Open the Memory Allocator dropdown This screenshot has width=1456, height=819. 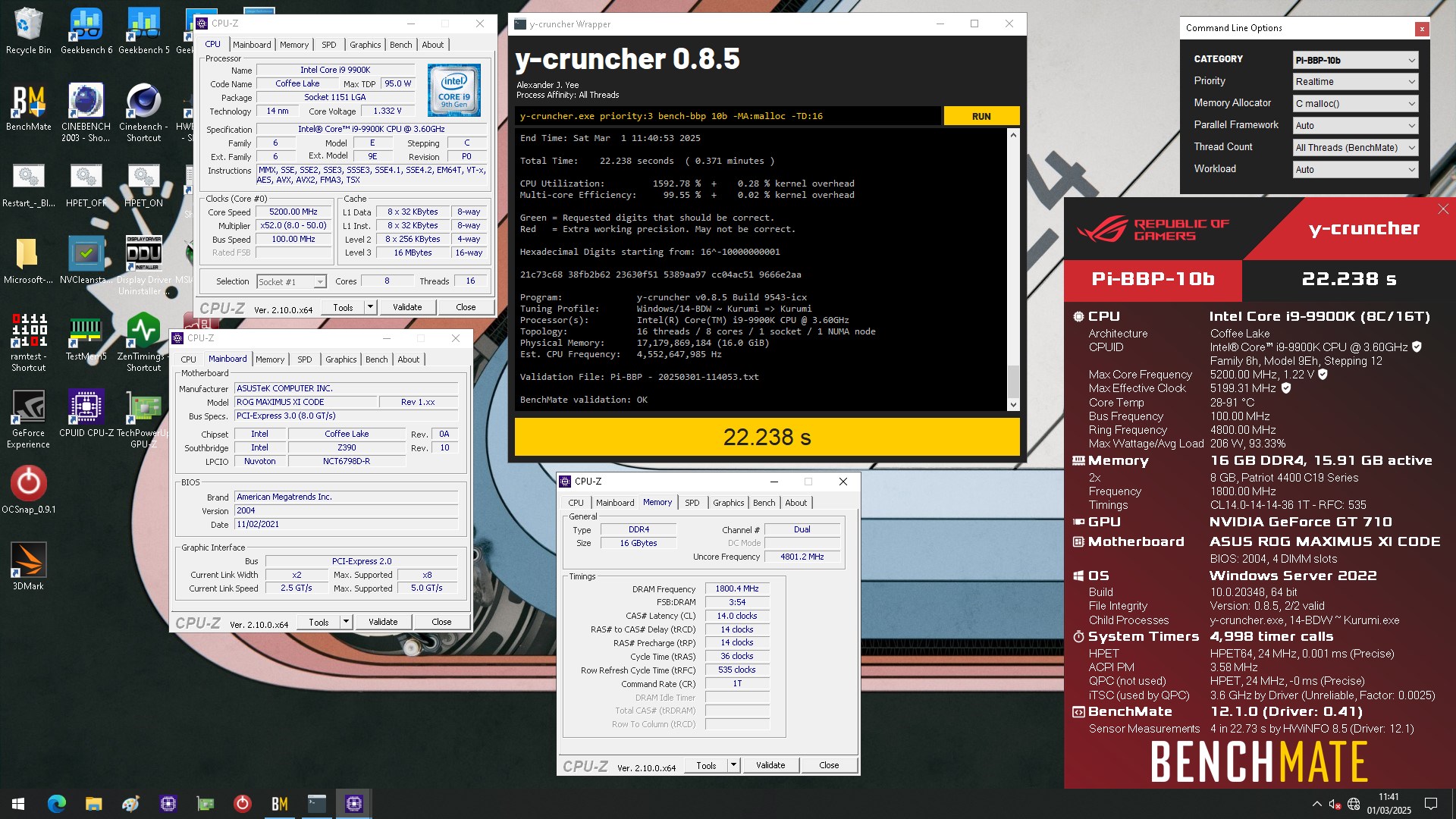coord(1355,104)
